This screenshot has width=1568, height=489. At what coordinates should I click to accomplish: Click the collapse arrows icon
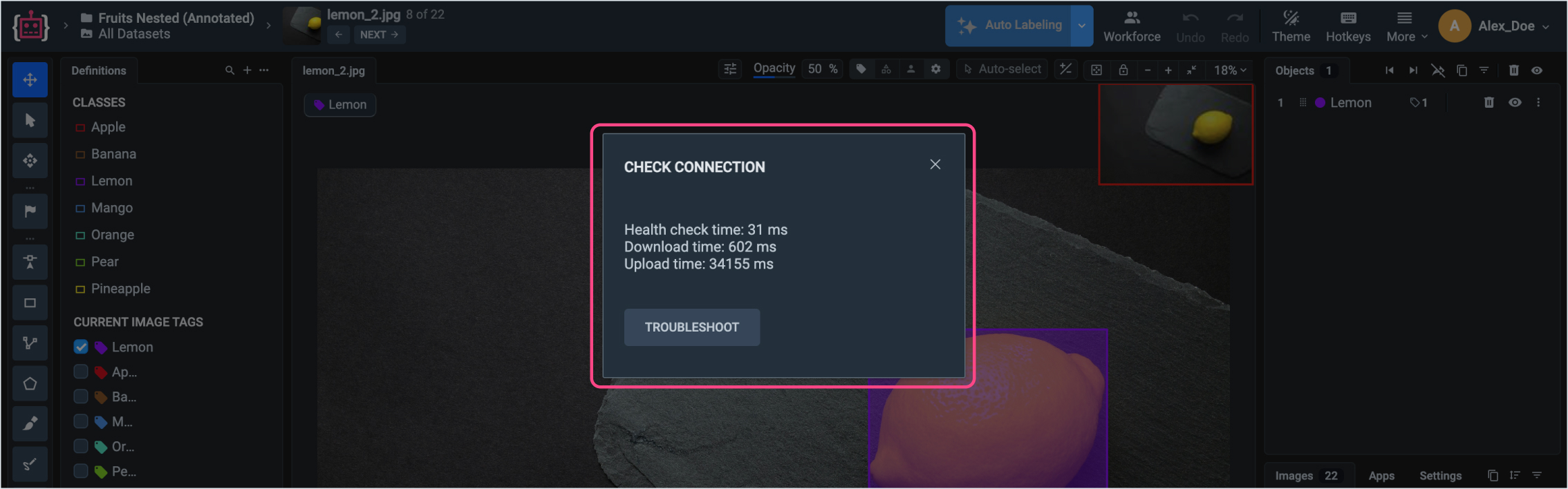1192,70
